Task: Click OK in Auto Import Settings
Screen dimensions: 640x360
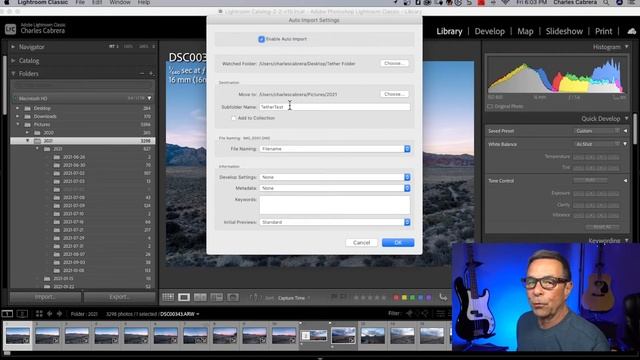Action: 398,242
